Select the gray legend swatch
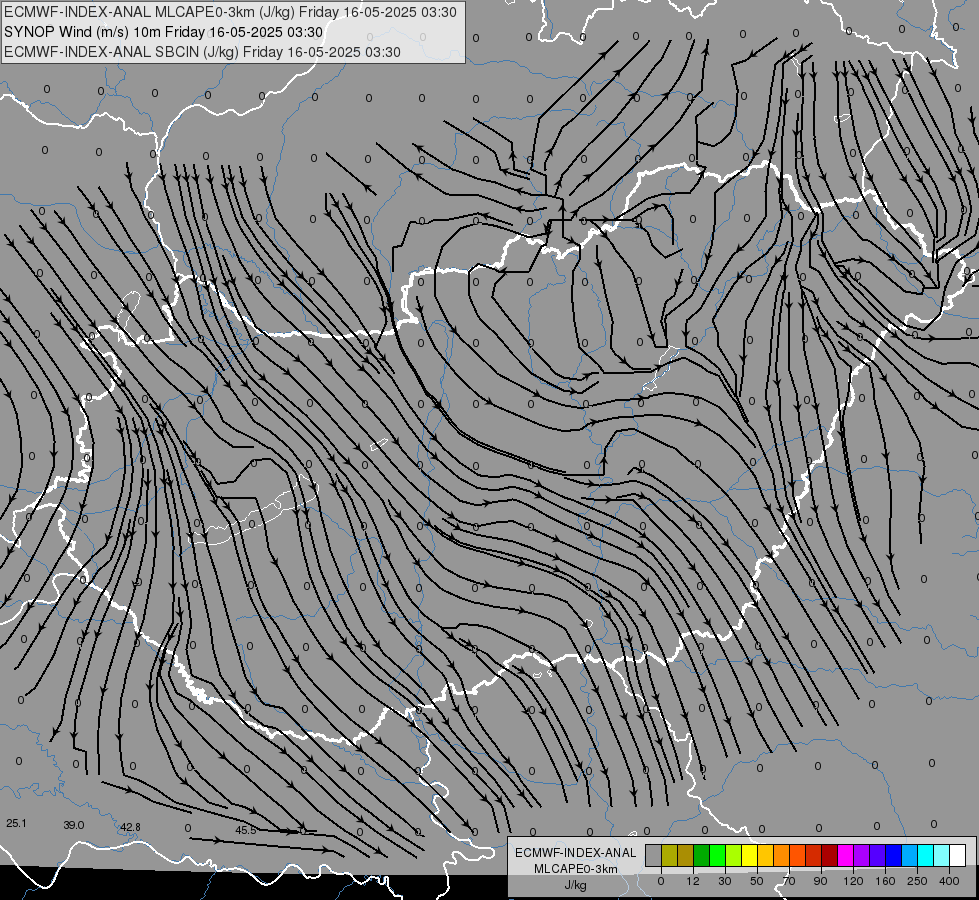 tap(654, 855)
